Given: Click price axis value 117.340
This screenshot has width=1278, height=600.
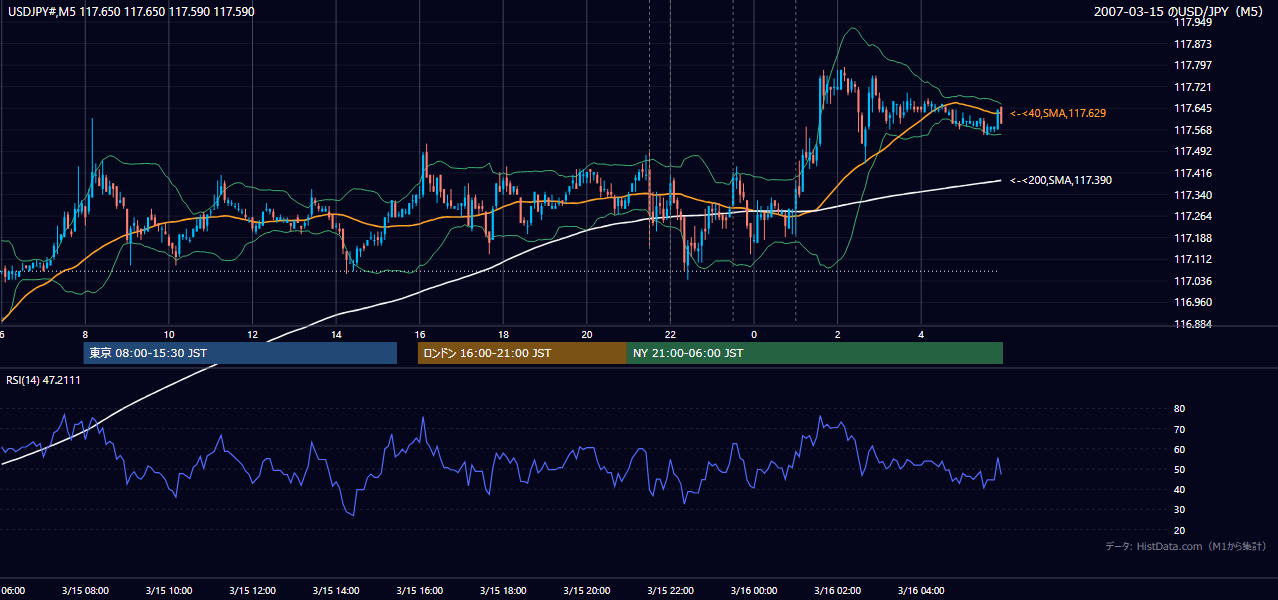Looking at the screenshot, I should click(x=1193, y=195).
